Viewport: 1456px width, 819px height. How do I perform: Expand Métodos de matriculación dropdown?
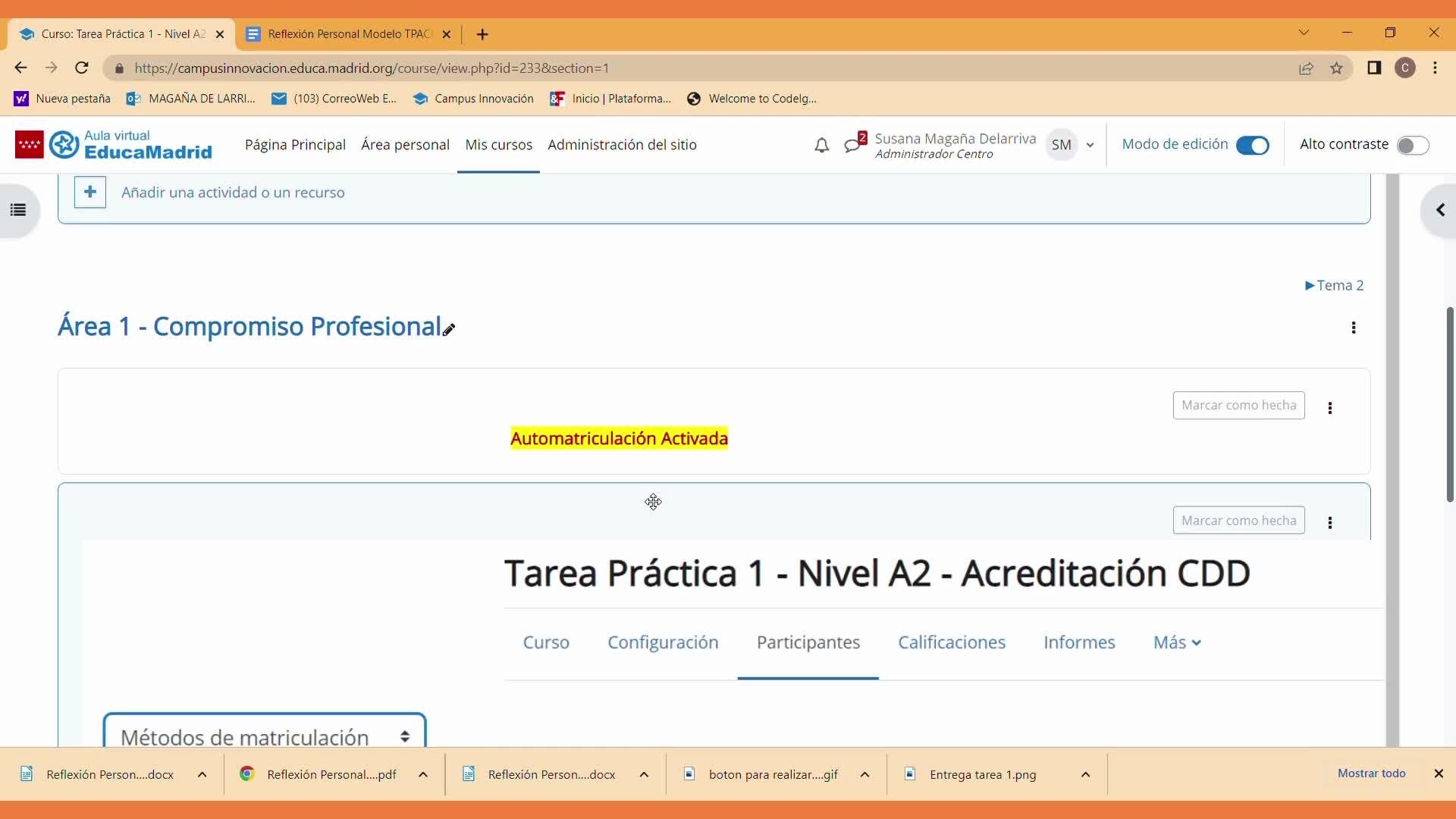point(265,736)
